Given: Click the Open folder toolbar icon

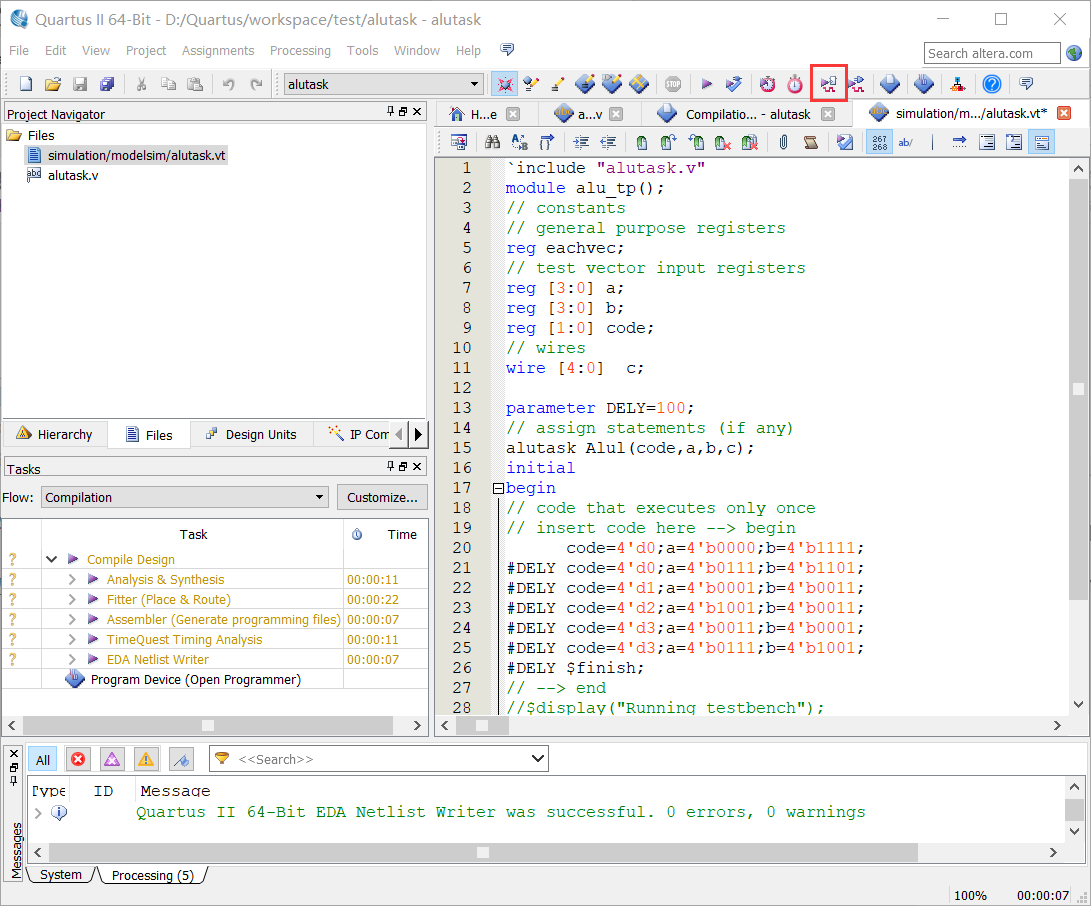Looking at the screenshot, I should (53, 84).
